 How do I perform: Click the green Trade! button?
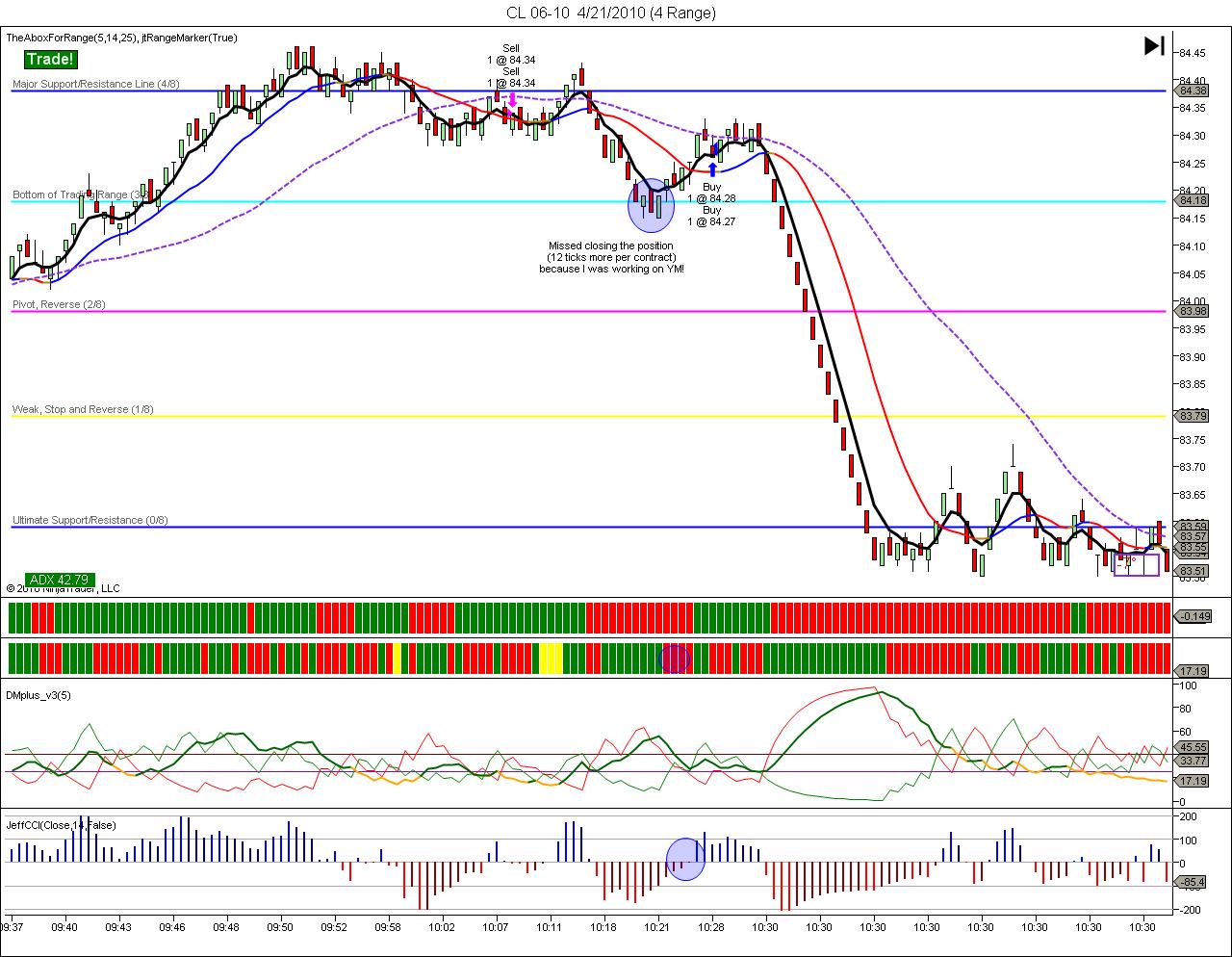coord(50,60)
